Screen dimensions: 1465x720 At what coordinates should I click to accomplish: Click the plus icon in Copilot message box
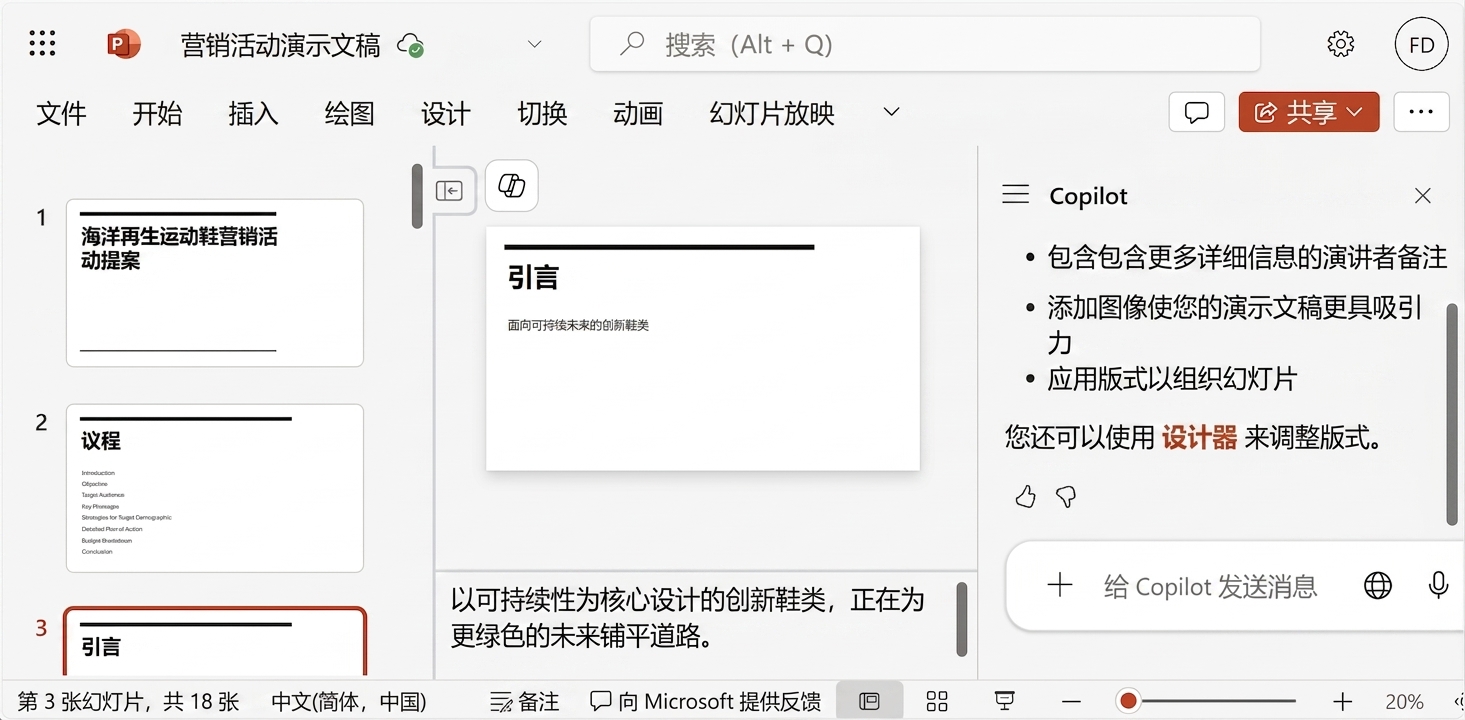[1059, 586]
